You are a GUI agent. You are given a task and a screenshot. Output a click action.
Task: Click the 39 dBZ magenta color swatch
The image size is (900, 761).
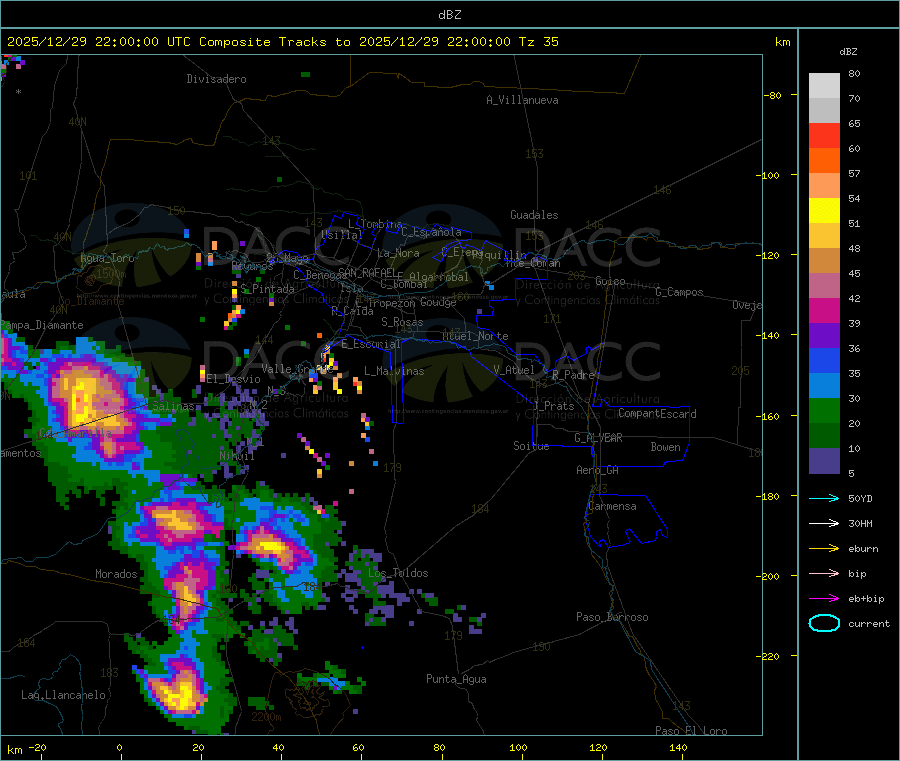tap(824, 310)
